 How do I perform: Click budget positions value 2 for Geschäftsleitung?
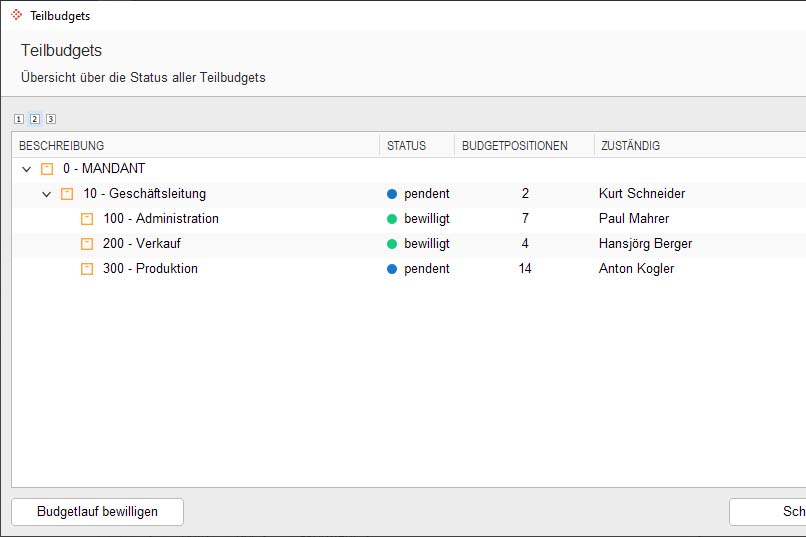tap(525, 194)
